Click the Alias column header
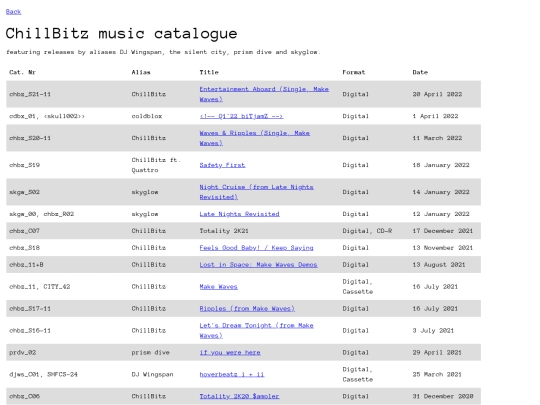 (141, 72)
